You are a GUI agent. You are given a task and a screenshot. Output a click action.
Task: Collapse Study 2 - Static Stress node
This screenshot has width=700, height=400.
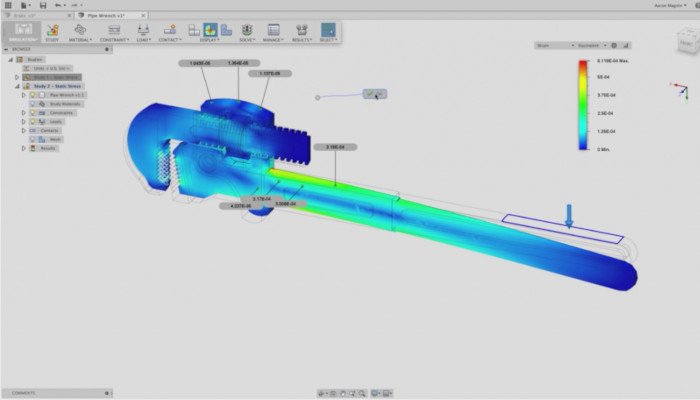17,86
